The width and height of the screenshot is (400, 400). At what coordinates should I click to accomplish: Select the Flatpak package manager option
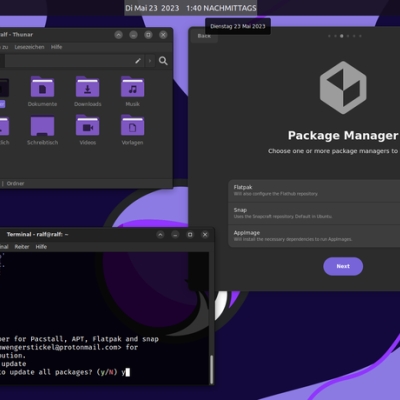click(314, 191)
